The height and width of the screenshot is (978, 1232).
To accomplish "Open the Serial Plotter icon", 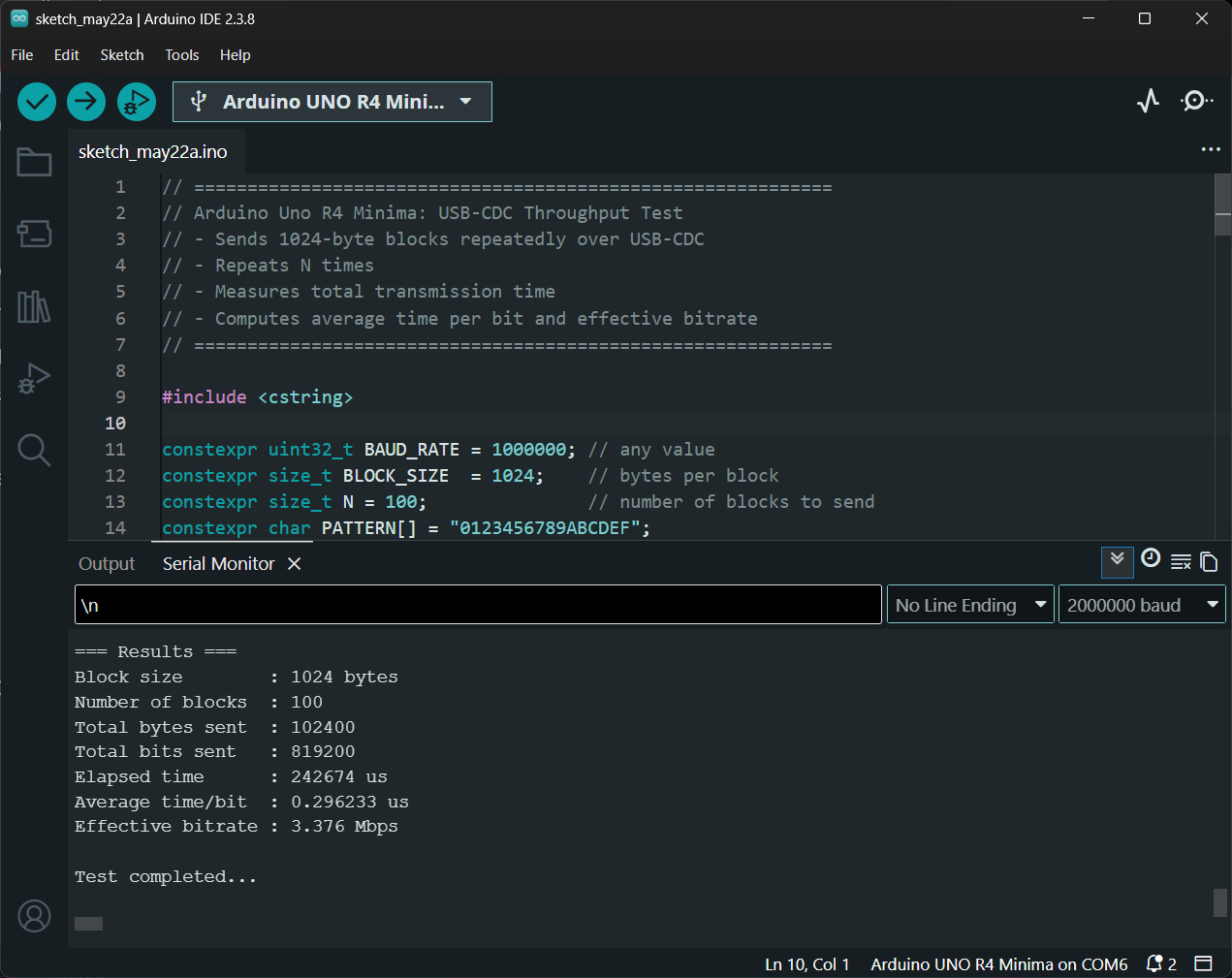I will (1149, 101).
